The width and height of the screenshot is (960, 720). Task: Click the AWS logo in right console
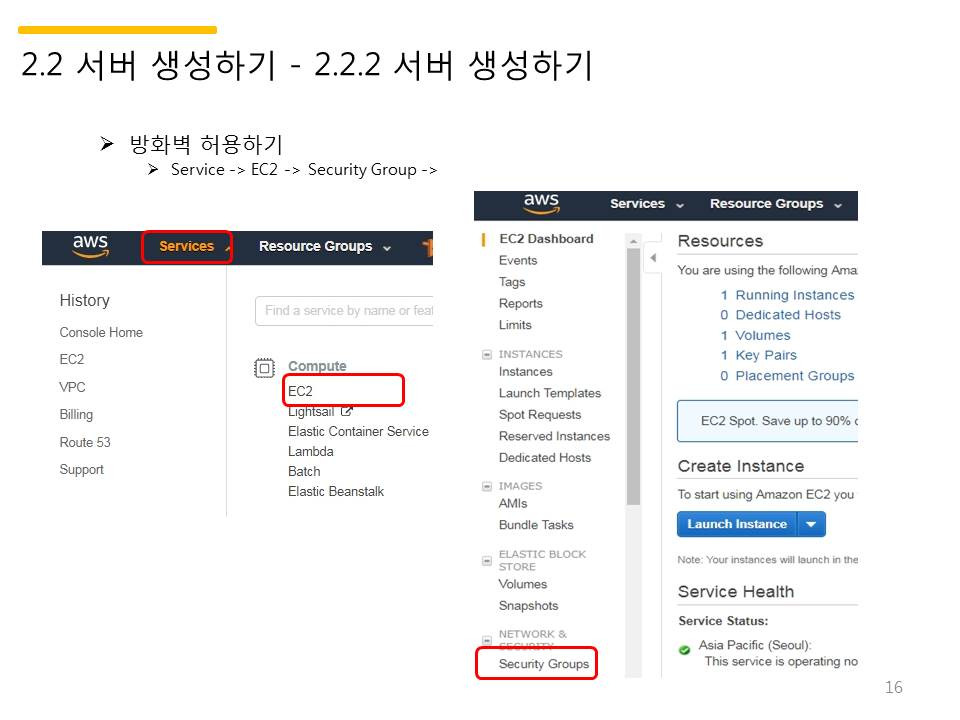point(541,203)
